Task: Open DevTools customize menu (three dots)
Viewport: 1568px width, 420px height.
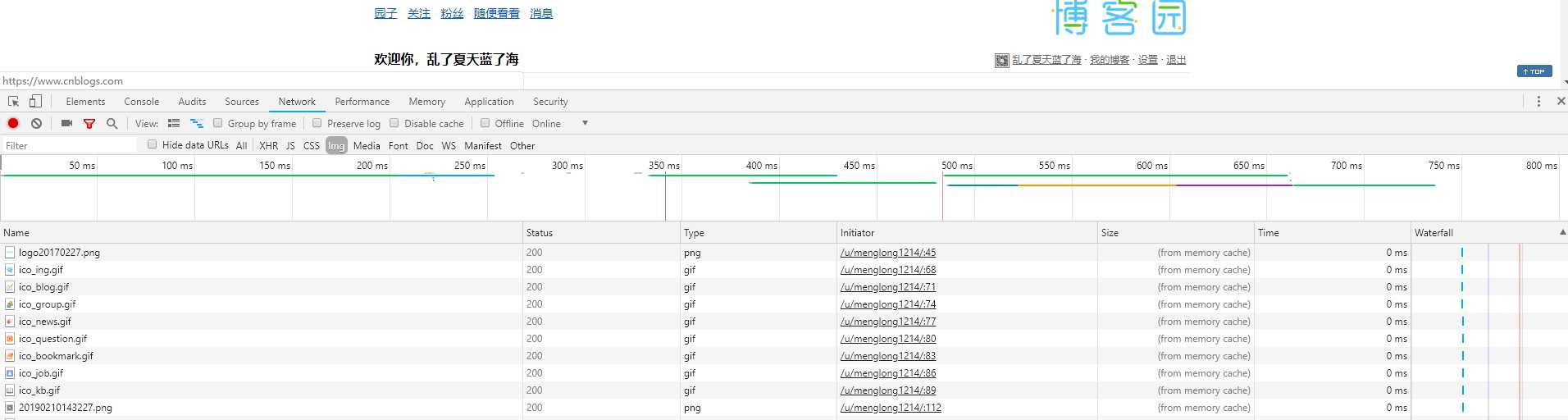Action: click(x=1538, y=102)
